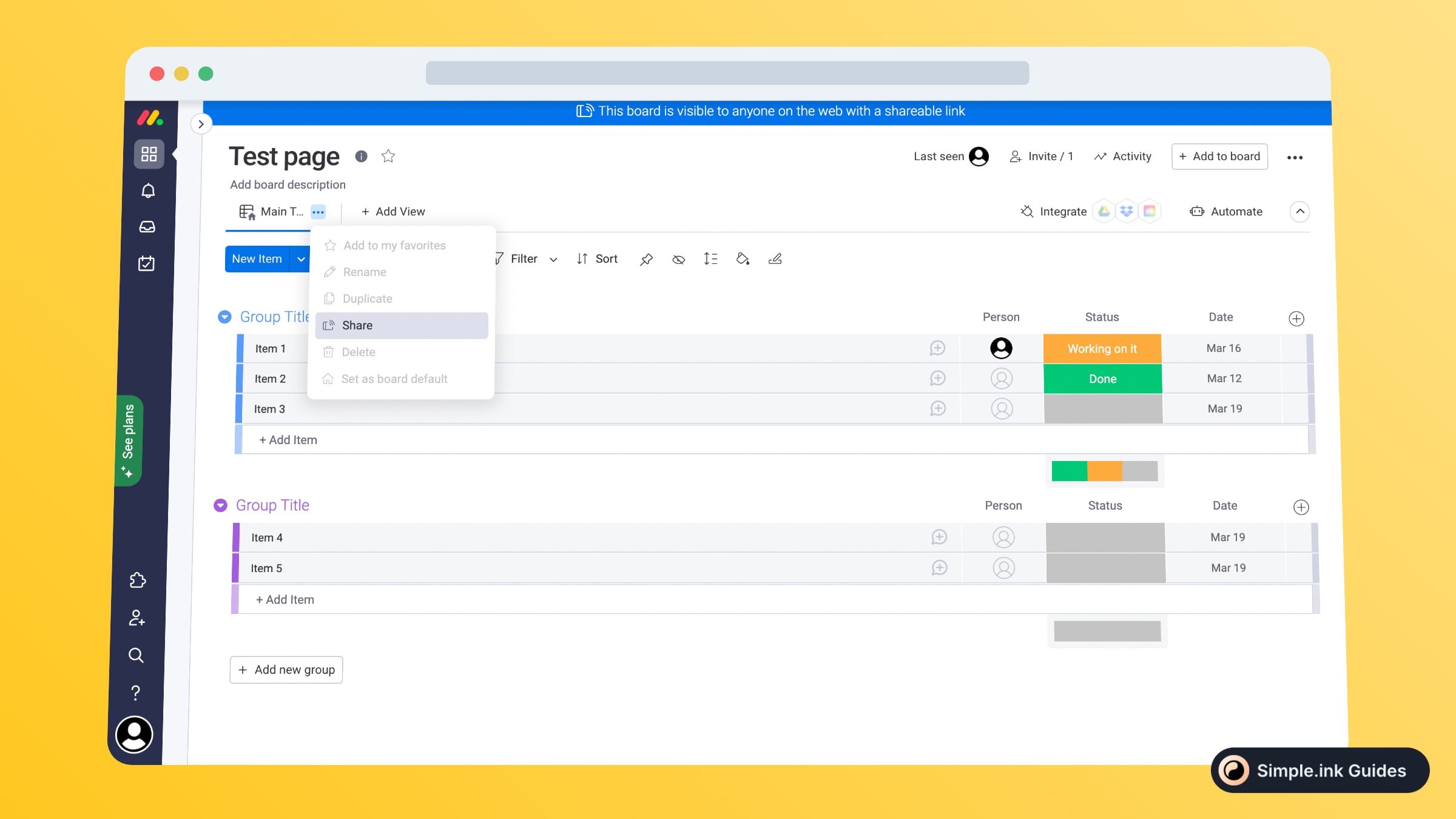Click the Add board description field

pos(288,184)
